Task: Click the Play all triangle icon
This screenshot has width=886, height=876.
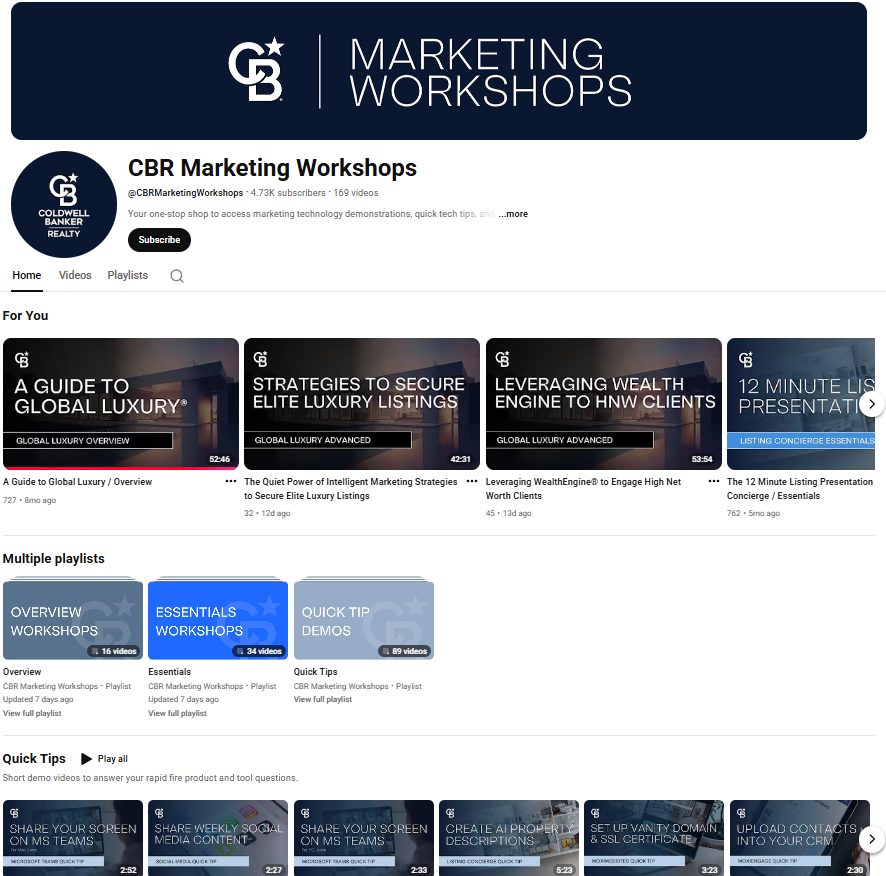Action: tap(86, 758)
